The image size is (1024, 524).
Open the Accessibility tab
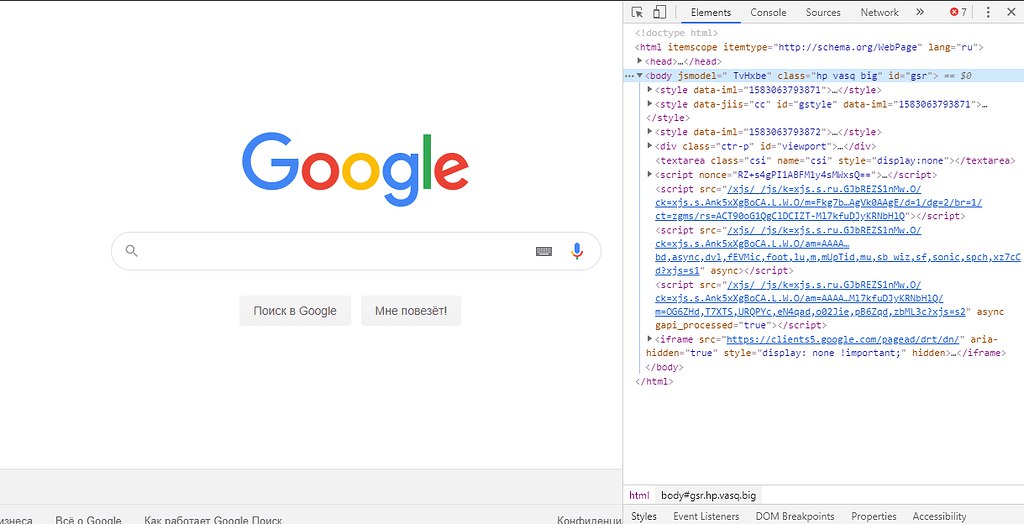(x=939, y=516)
